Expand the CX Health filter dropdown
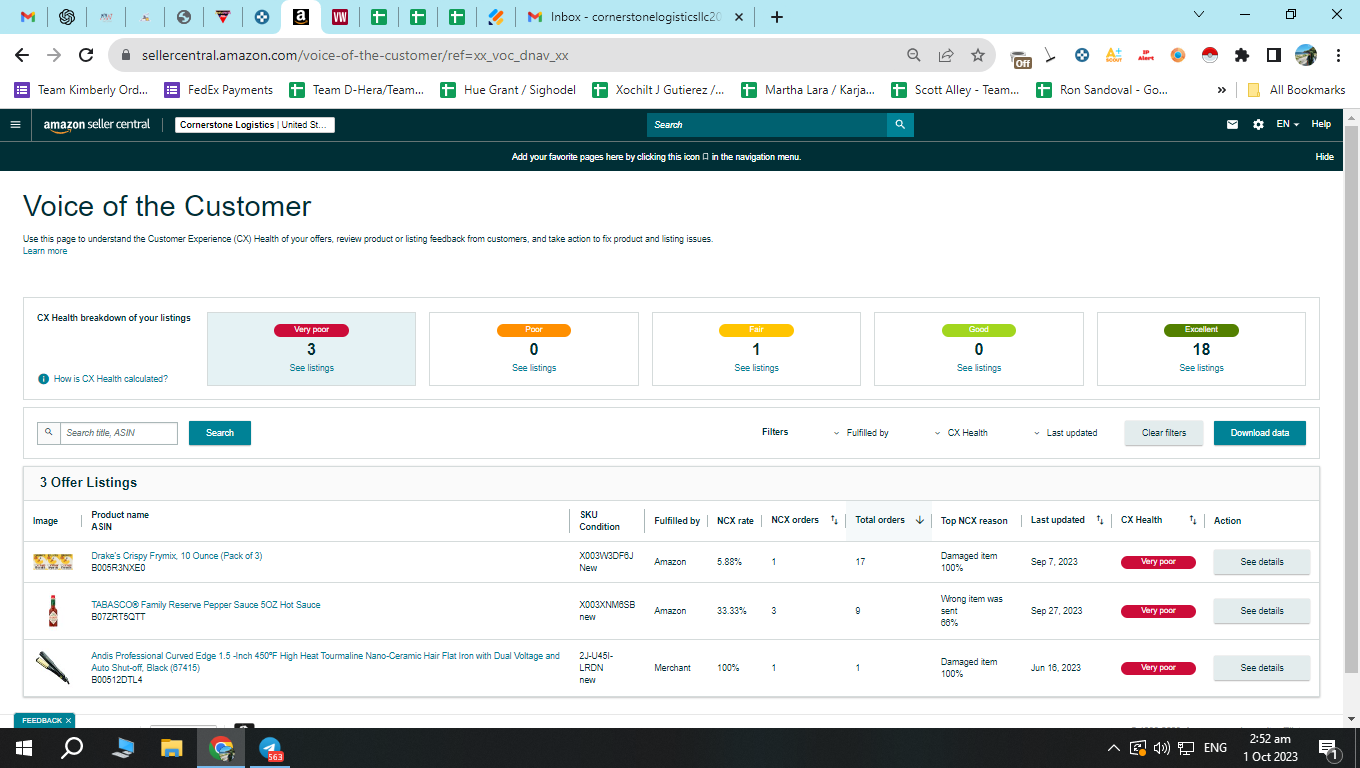1360x768 pixels. [x=961, y=433]
